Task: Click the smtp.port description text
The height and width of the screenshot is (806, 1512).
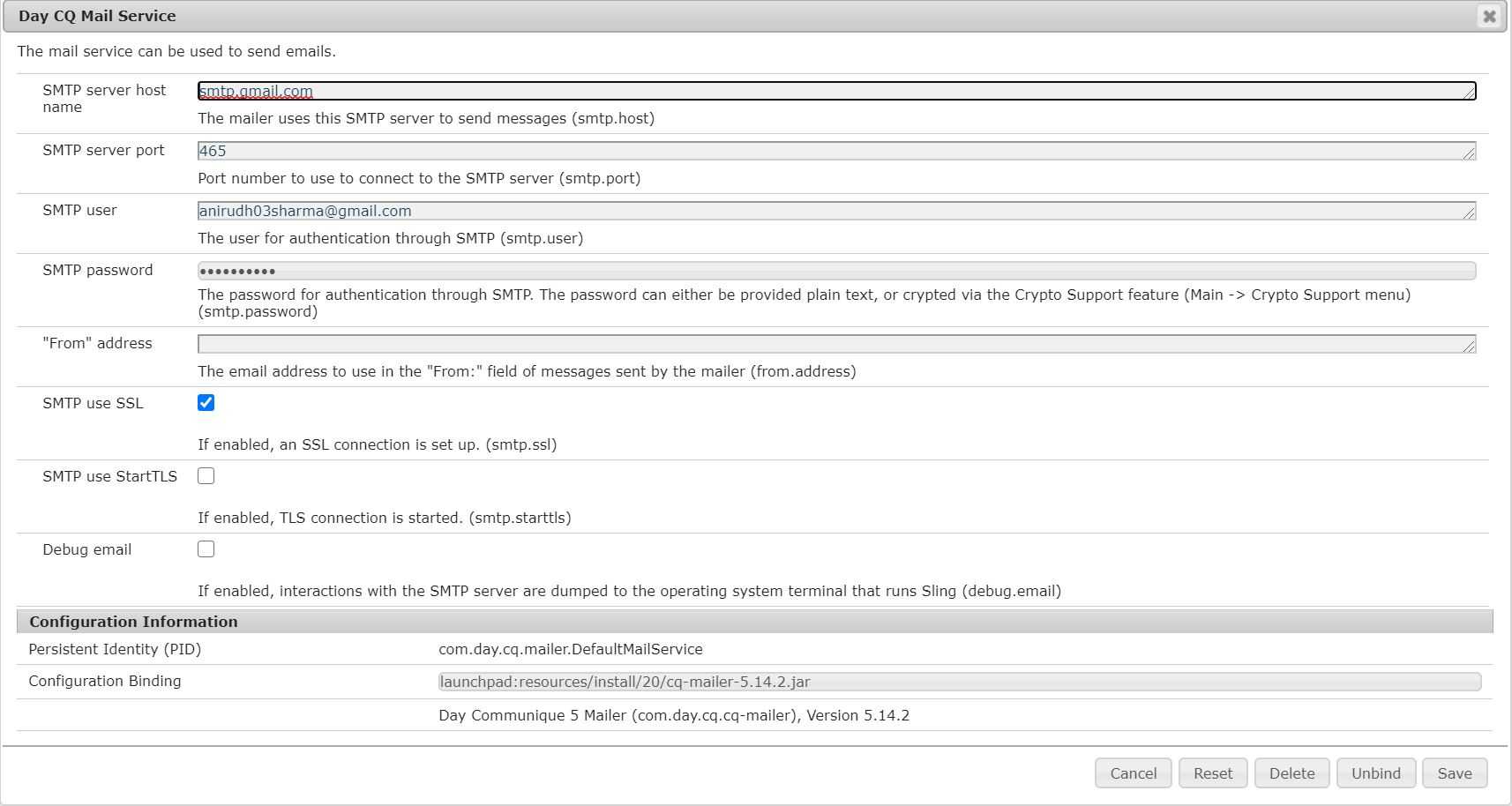Action: [x=419, y=178]
